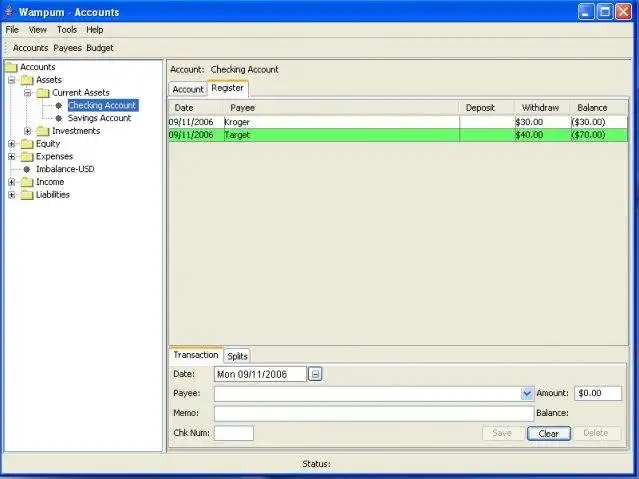This screenshot has width=639, height=479.
Task: Click the Withdraw column header
Action: [x=542, y=108]
